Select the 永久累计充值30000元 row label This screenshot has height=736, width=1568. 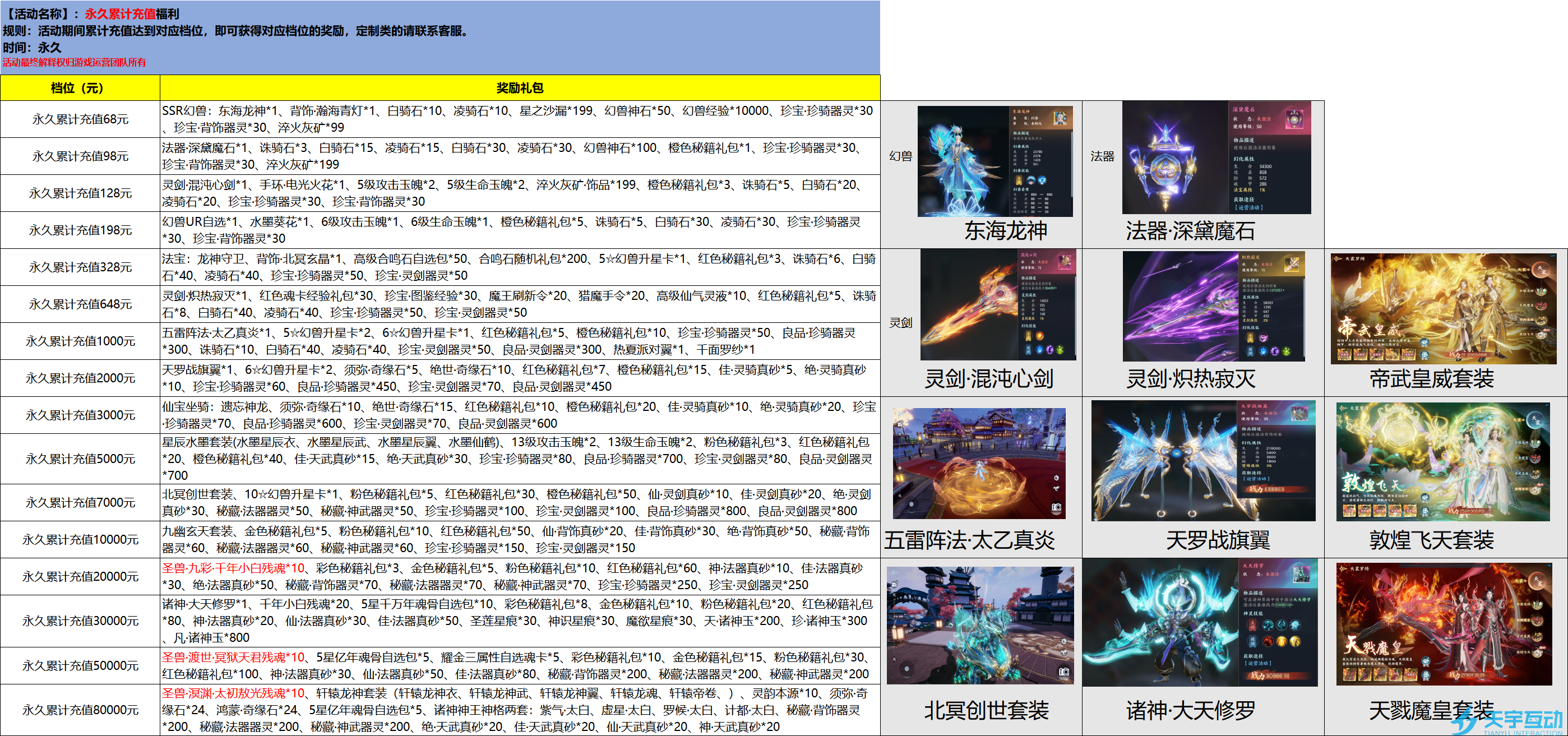click(x=80, y=621)
